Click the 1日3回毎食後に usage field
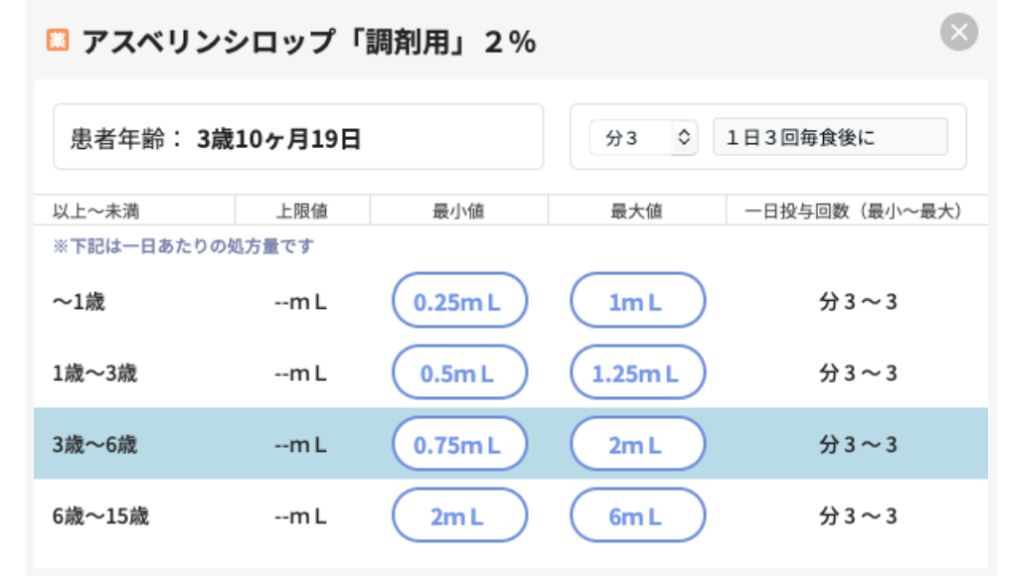This screenshot has width=1024, height=576. click(830, 138)
